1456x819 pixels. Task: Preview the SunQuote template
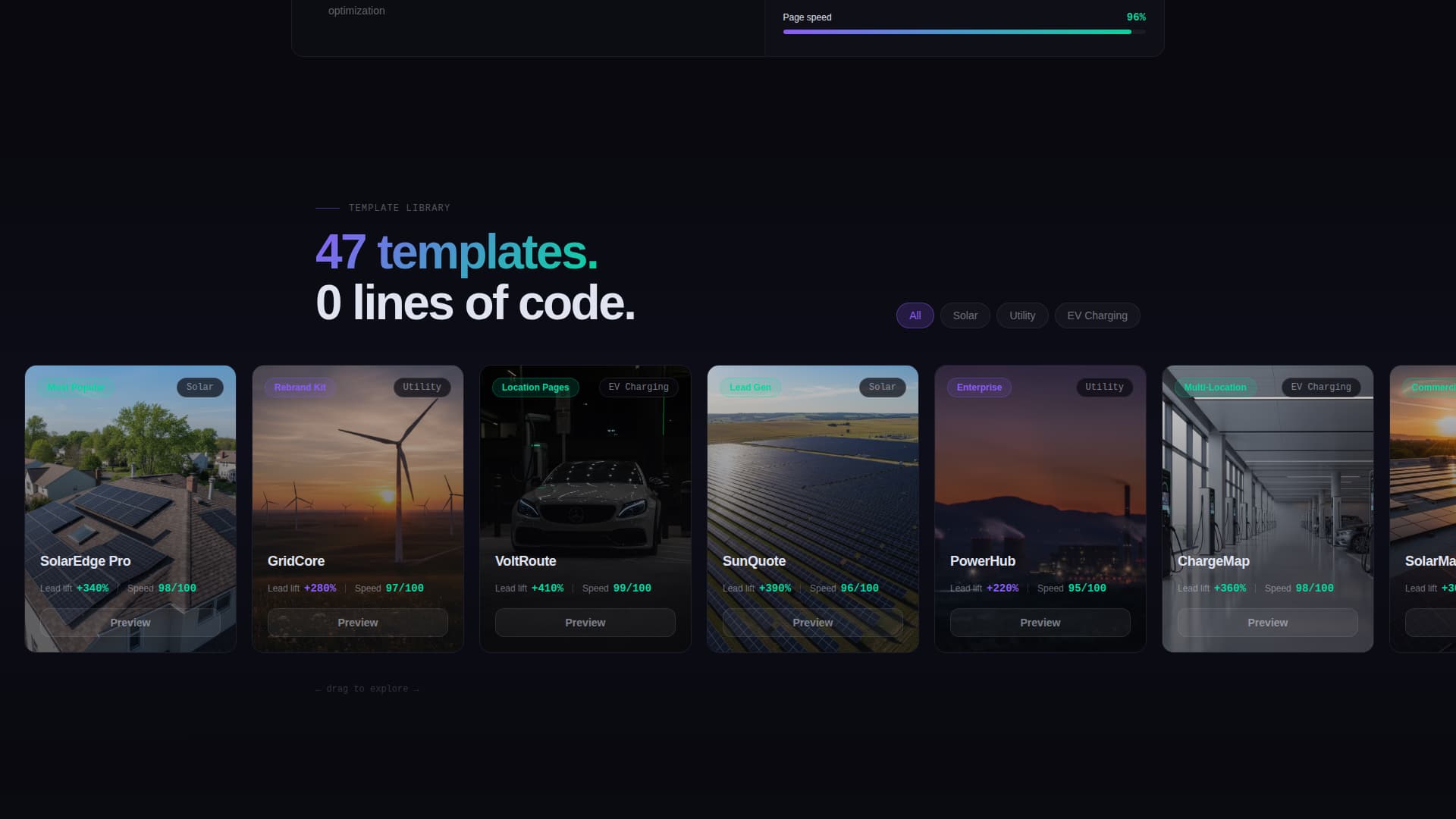tap(812, 622)
